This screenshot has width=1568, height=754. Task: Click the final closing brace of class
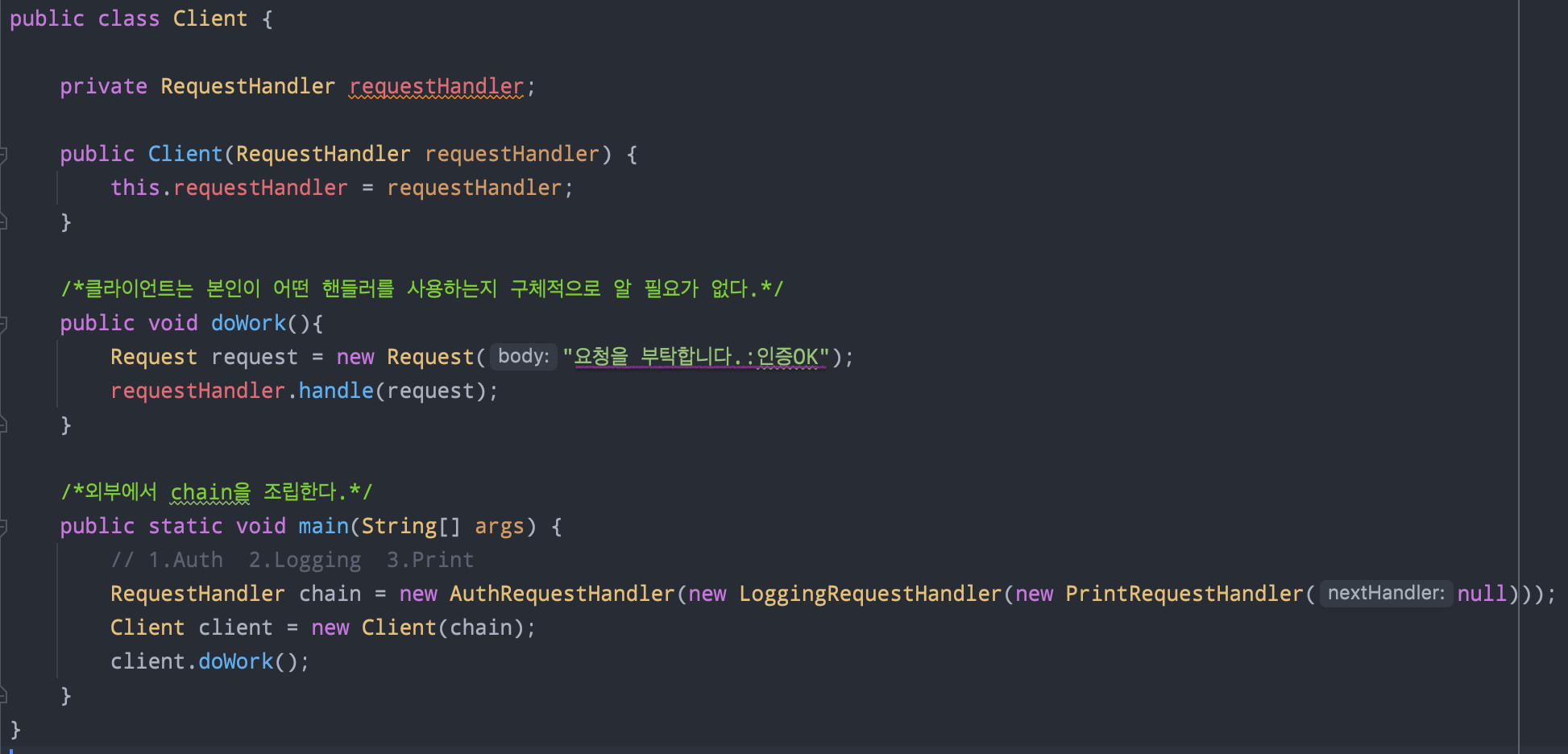(15, 729)
